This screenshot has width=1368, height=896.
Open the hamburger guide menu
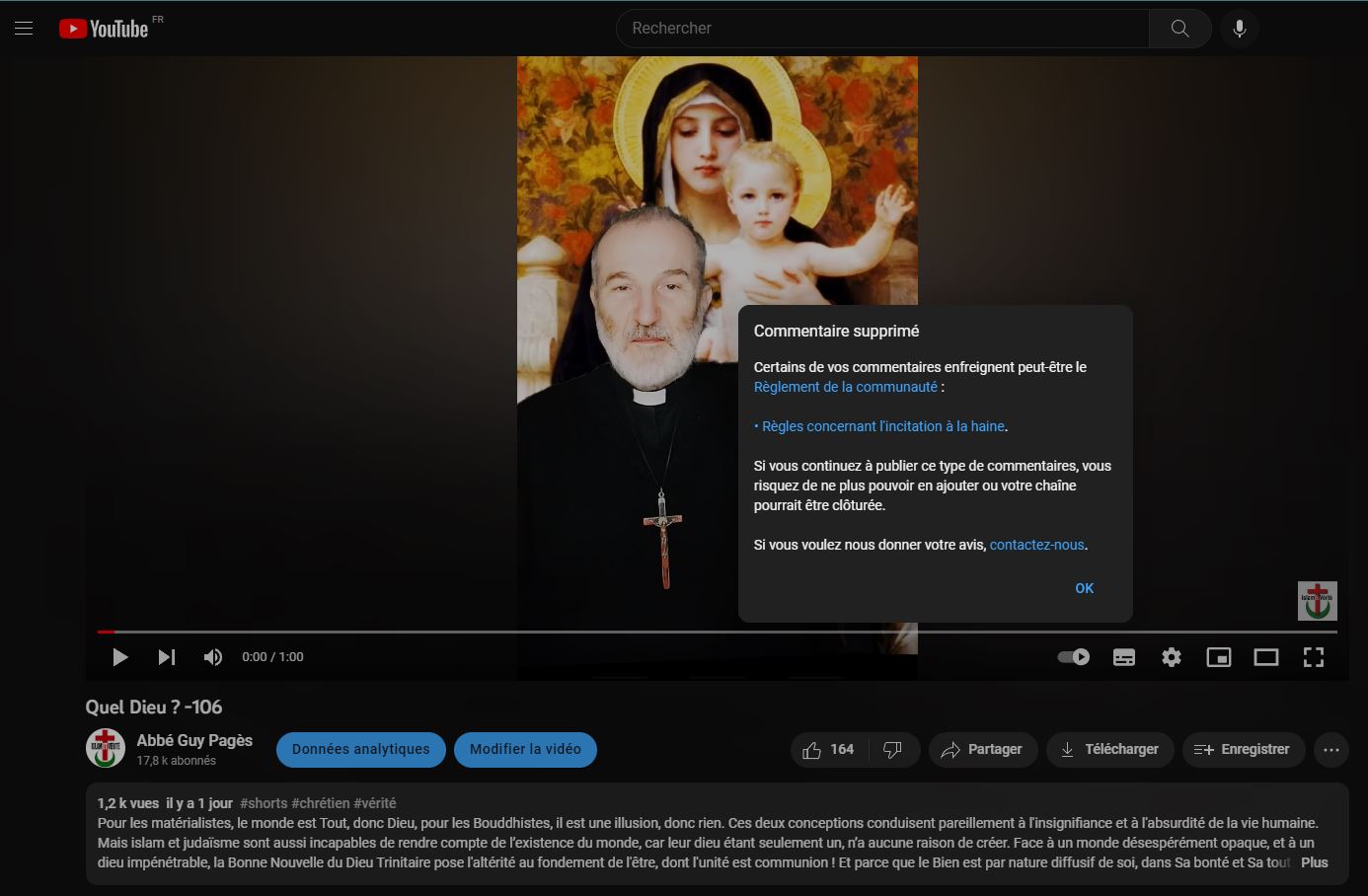(24, 29)
